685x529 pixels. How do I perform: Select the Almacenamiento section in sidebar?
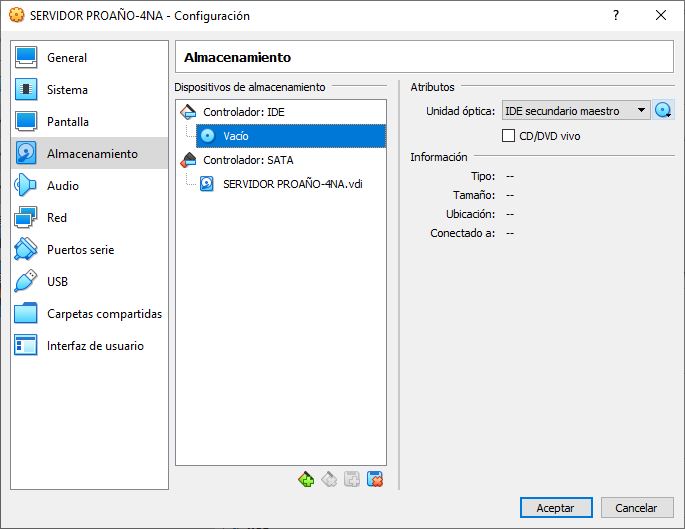click(x=89, y=153)
